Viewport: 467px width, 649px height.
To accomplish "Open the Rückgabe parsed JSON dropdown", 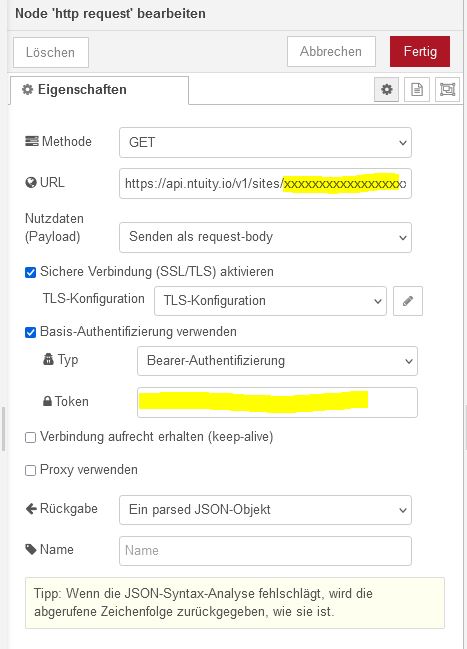I will click(265, 510).
